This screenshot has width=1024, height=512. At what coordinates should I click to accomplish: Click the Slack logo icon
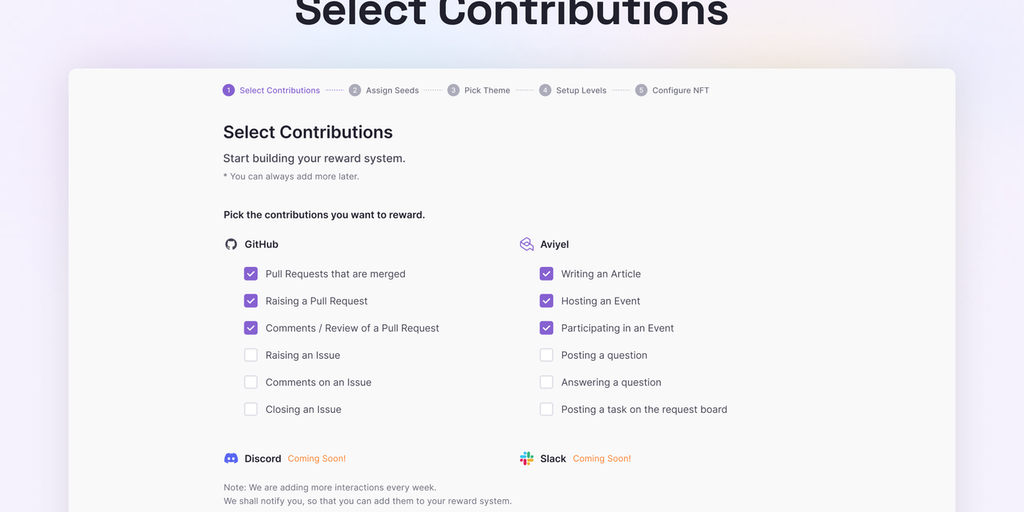click(527, 458)
